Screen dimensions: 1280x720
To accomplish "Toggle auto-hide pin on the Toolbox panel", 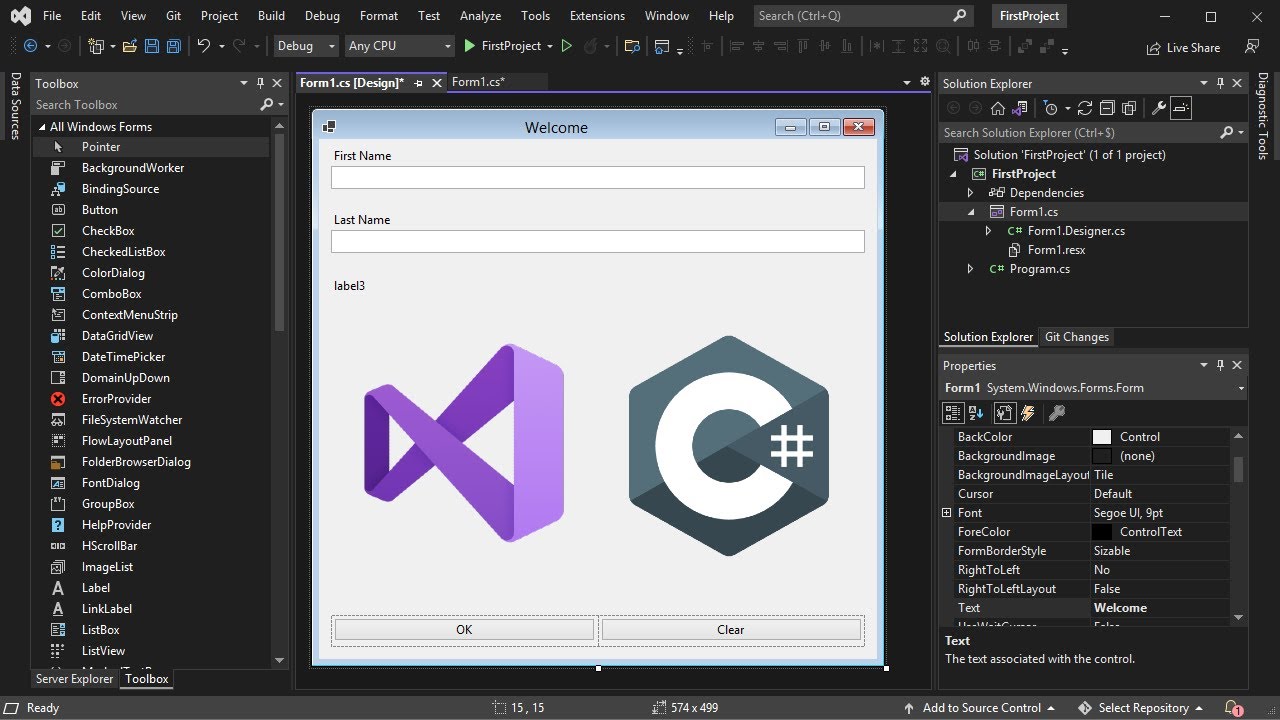I will coord(260,84).
